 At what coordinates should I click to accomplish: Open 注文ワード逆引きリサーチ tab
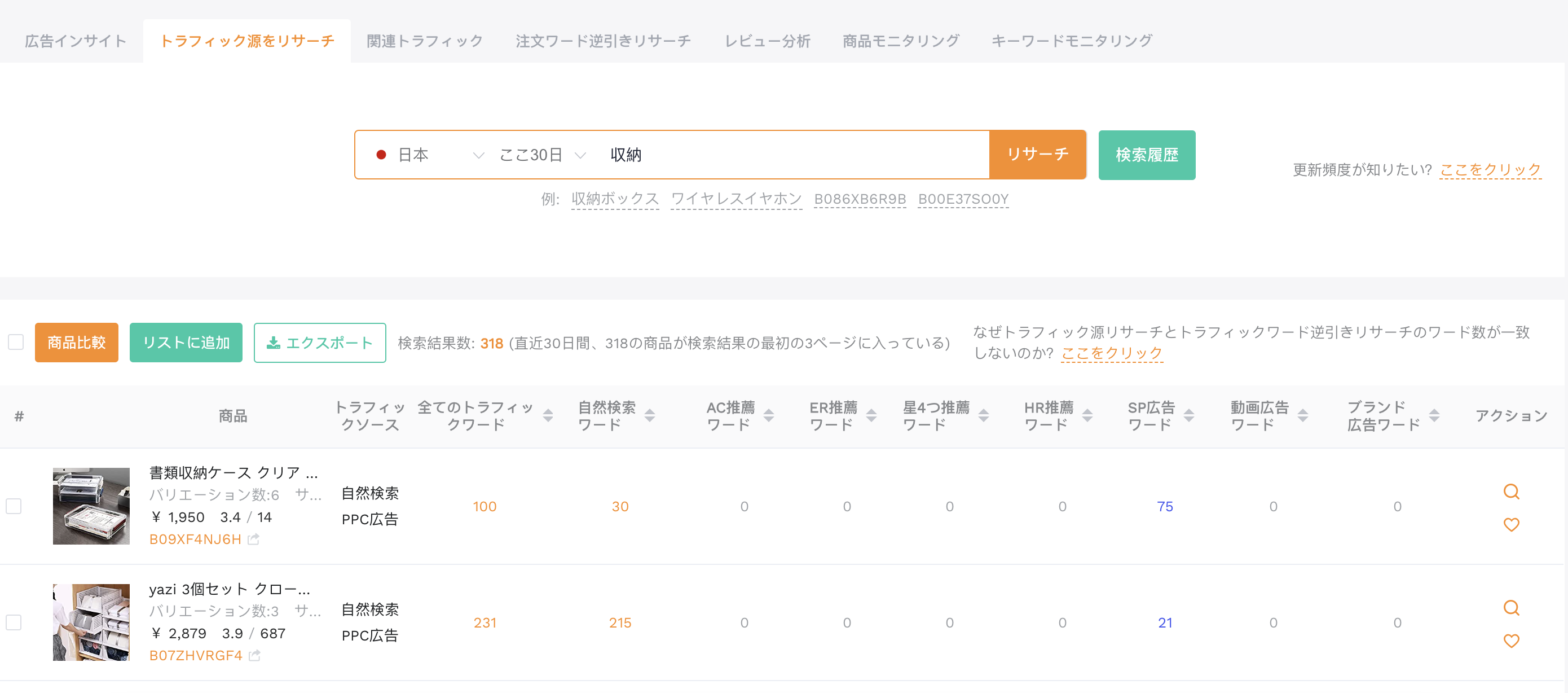[x=603, y=41]
